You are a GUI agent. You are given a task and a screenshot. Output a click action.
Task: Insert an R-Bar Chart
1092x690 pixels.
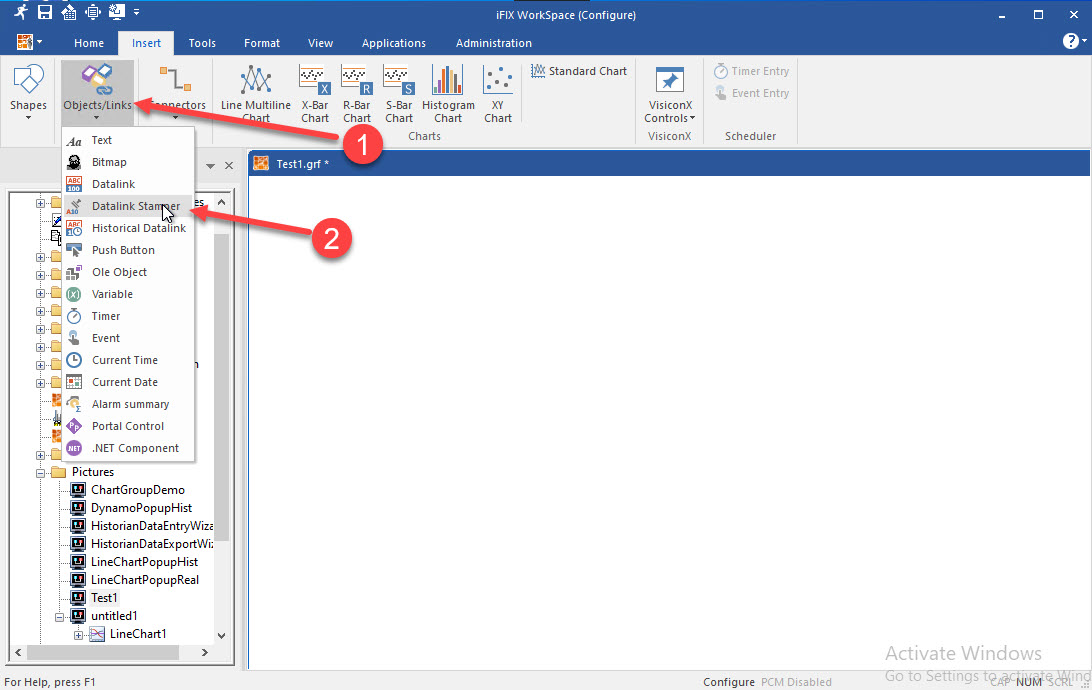[357, 93]
